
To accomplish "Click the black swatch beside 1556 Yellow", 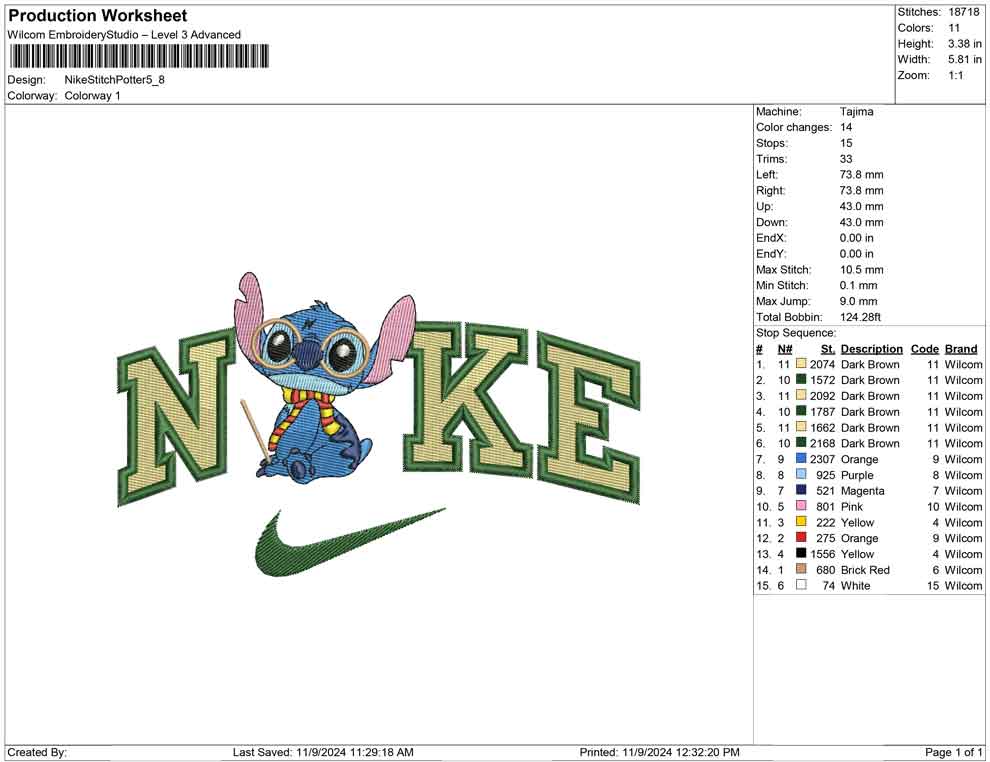I will coord(801,553).
